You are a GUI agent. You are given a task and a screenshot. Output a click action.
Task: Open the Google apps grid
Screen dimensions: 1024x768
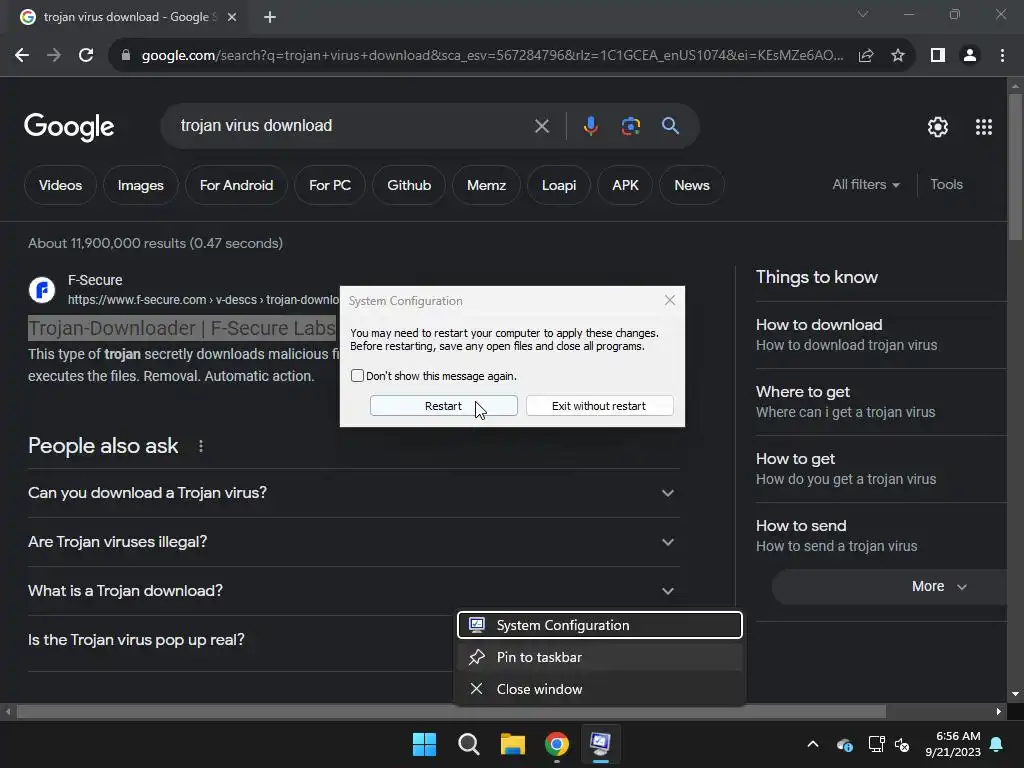[984, 127]
